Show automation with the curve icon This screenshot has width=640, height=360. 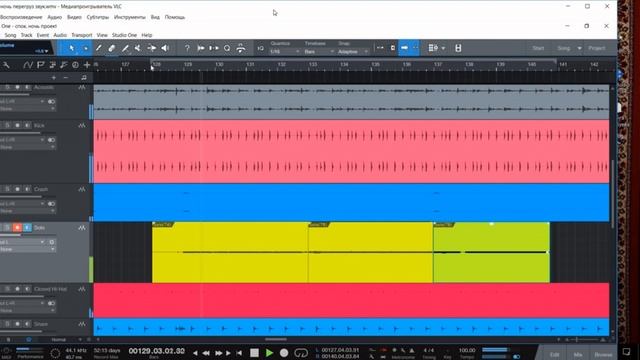coord(27,64)
